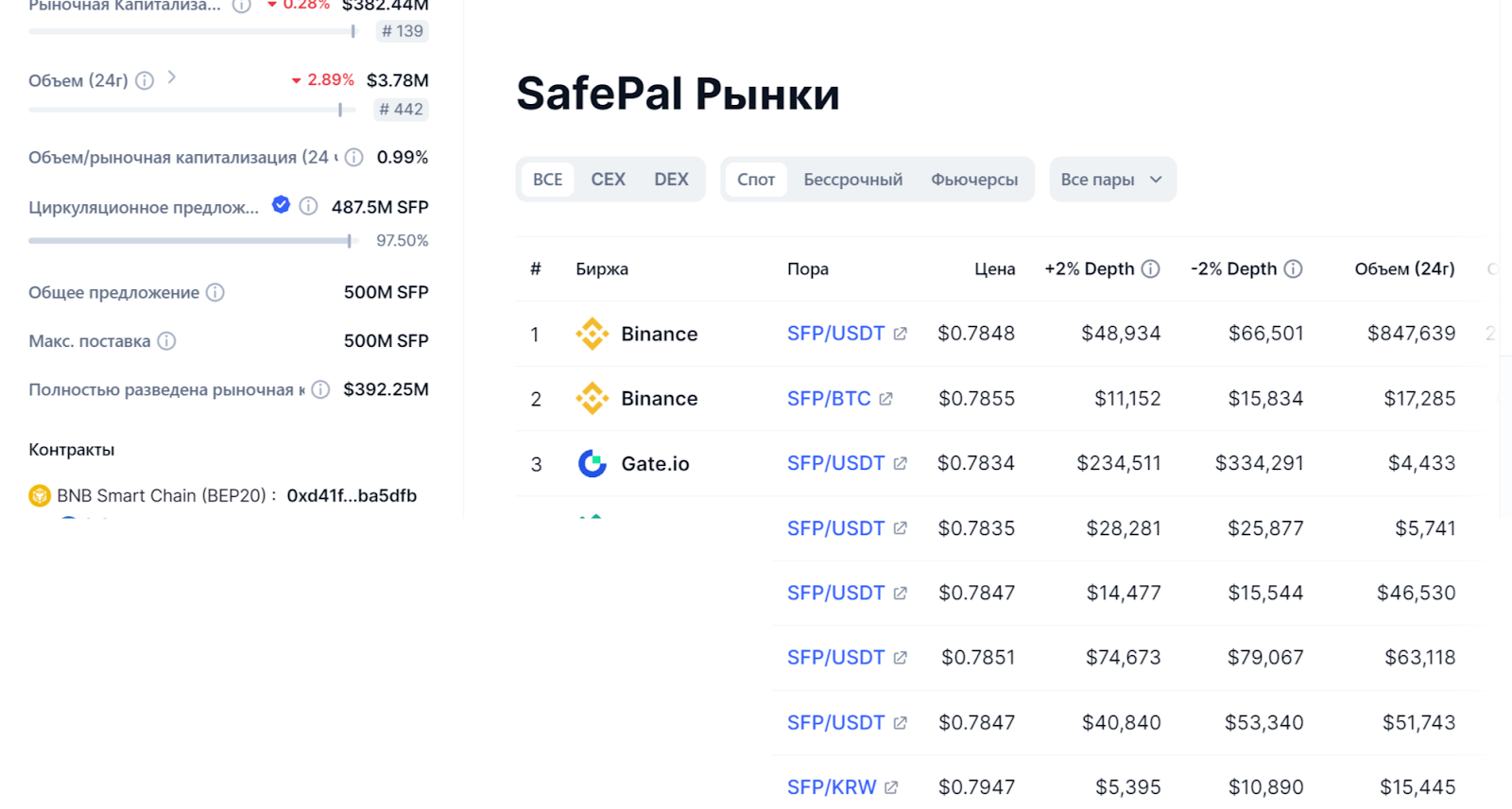
Task: Open external link icon for SFP/BTC pair
Action: (x=885, y=399)
